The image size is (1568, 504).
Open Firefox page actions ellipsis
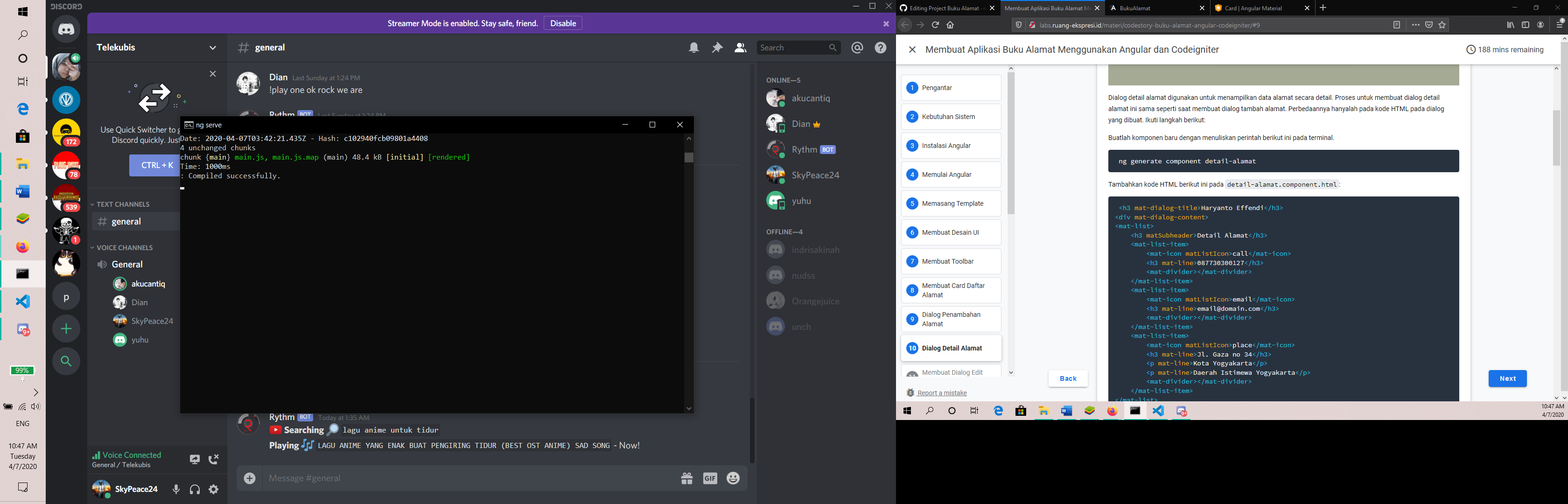[1415, 25]
